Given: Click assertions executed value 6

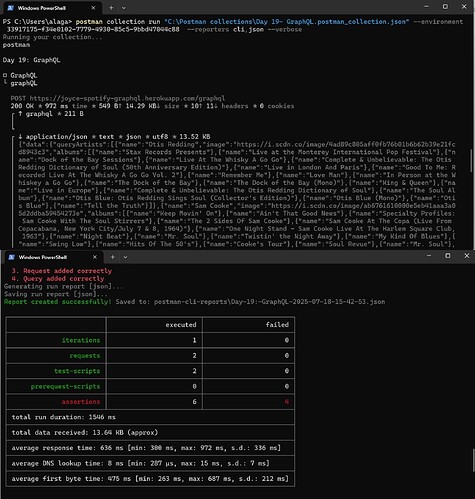Looking at the screenshot, I should (x=194, y=402).
